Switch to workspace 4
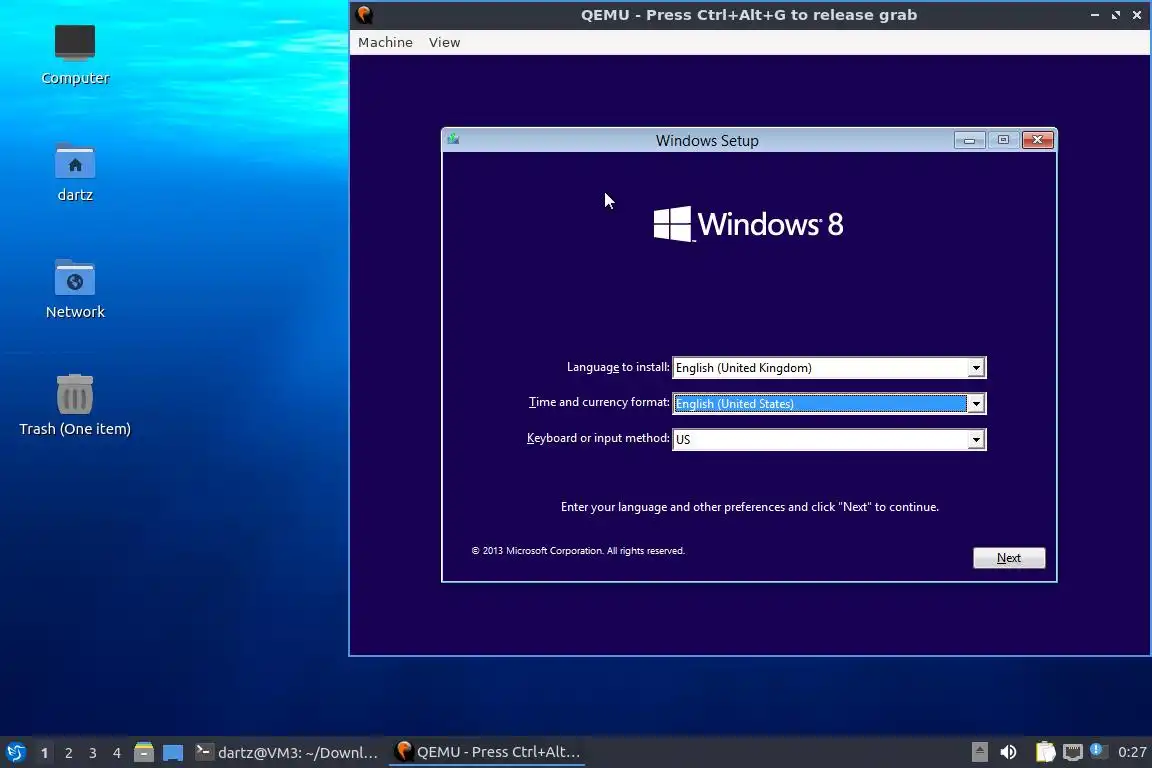Image resolution: width=1152 pixels, height=768 pixels. coord(117,753)
